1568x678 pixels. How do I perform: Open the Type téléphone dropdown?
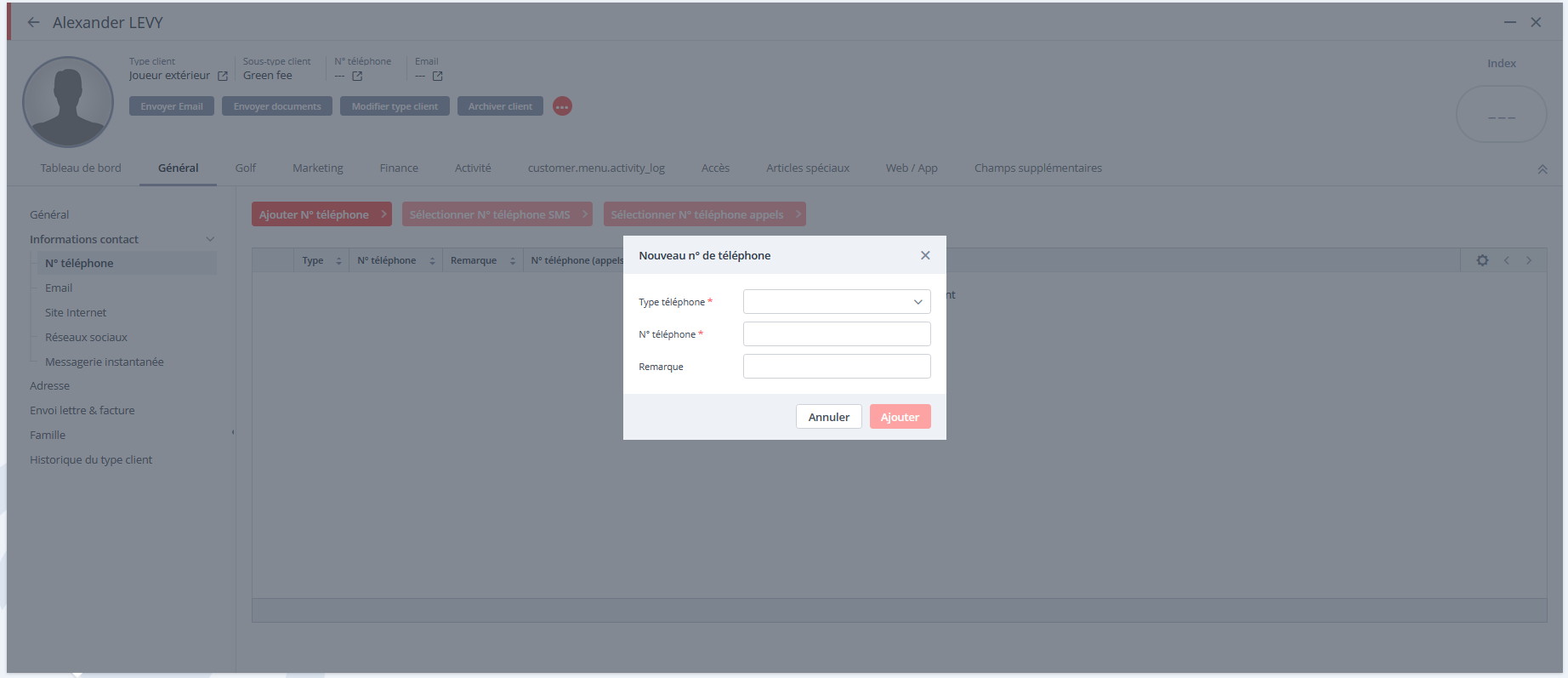coord(837,302)
